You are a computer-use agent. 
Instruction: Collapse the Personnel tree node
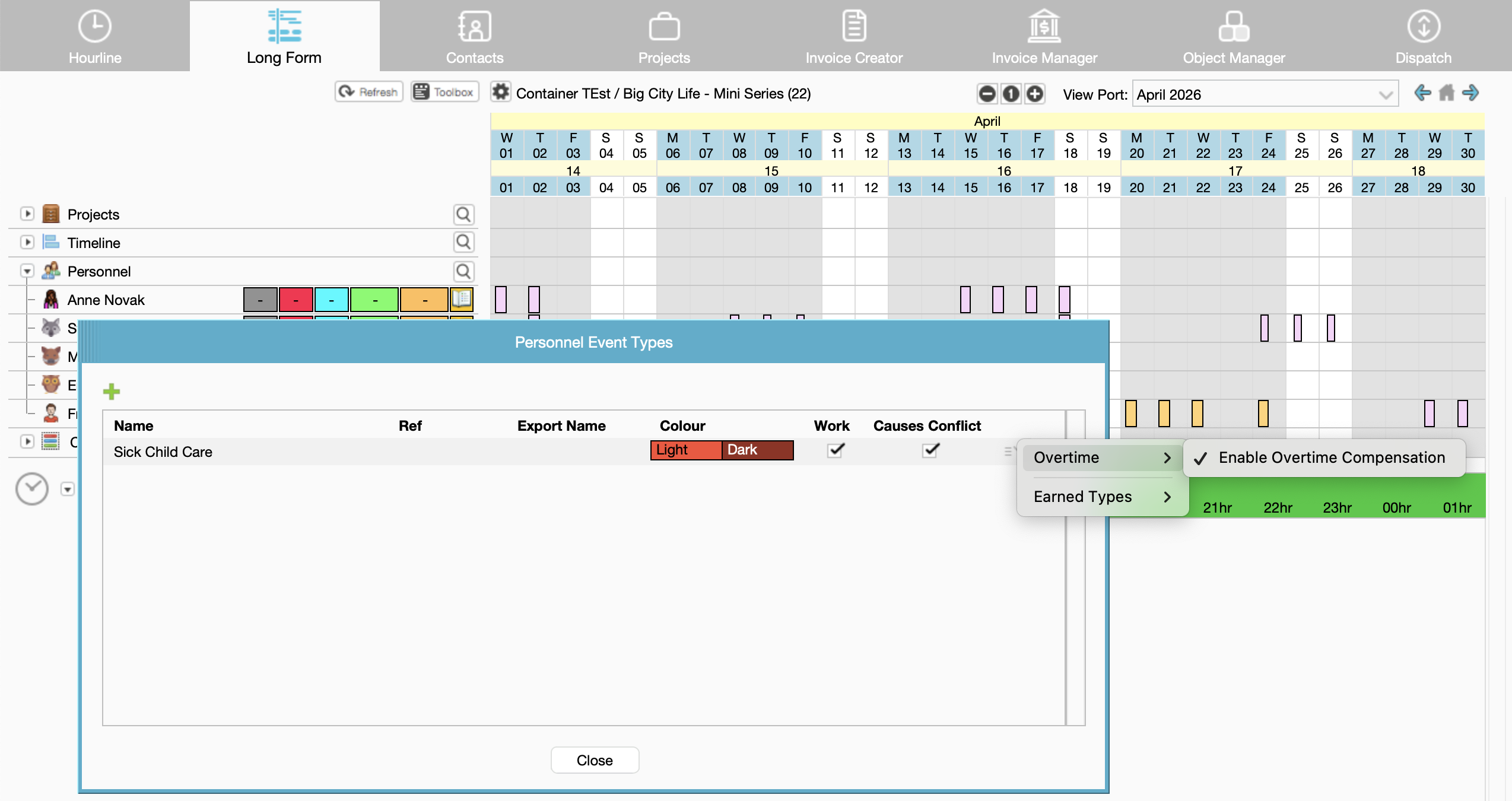coord(27,271)
